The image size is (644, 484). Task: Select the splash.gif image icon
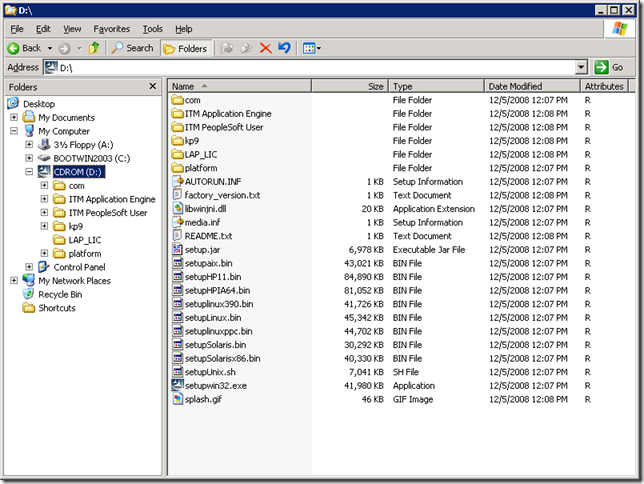tap(177, 399)
